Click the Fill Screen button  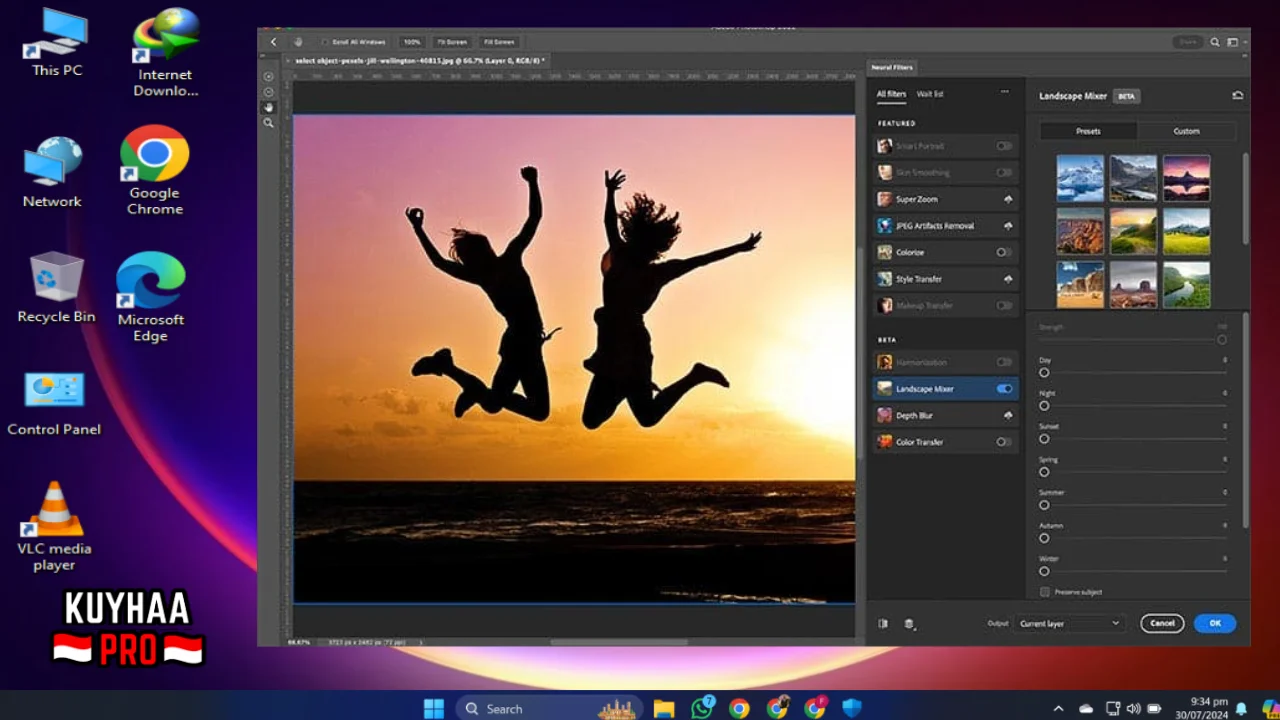[x=499, y=42]
